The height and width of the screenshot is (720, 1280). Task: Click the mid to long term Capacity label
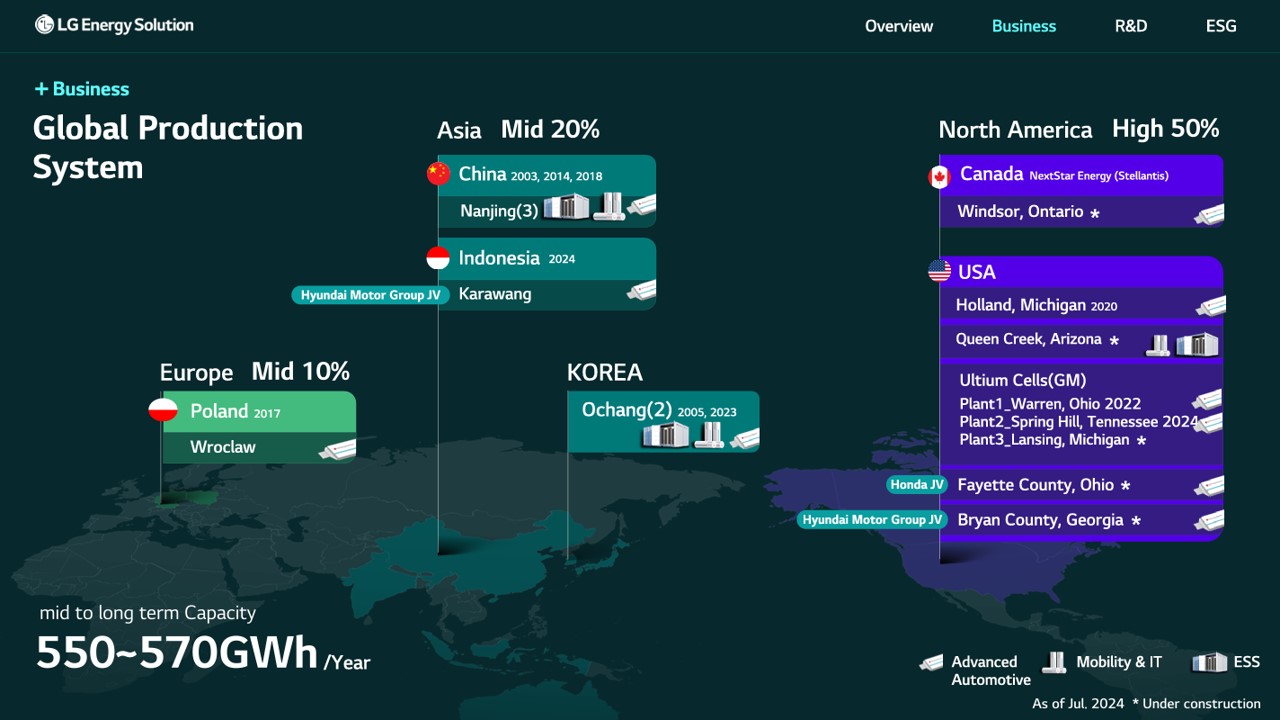[x=148, y=613]
